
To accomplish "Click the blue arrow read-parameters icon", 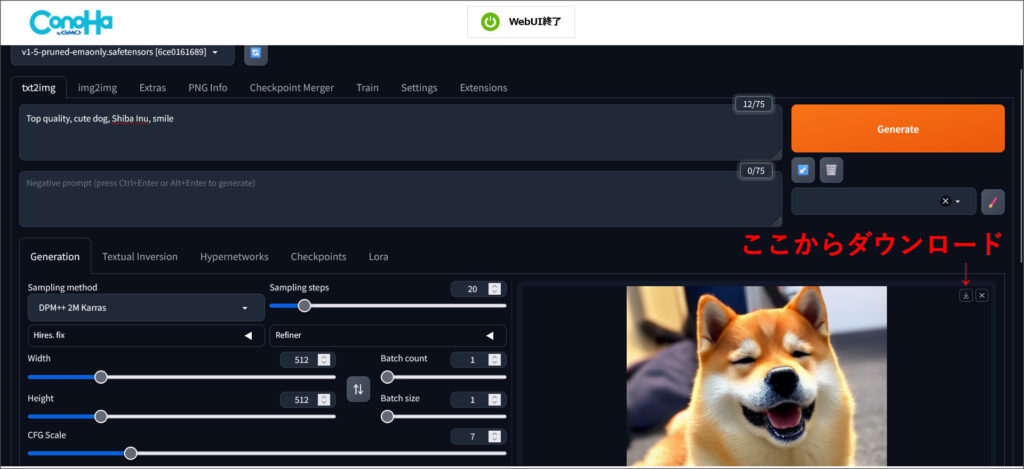I will [x=803, y=170].
